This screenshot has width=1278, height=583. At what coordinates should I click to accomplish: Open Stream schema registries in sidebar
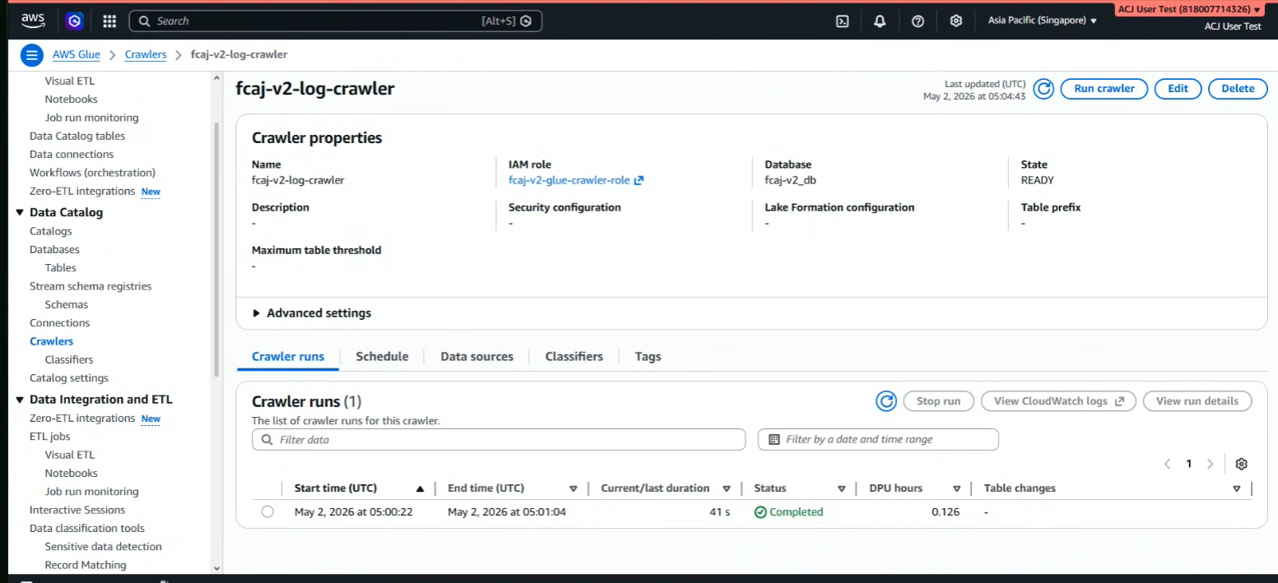click(90, 286)
